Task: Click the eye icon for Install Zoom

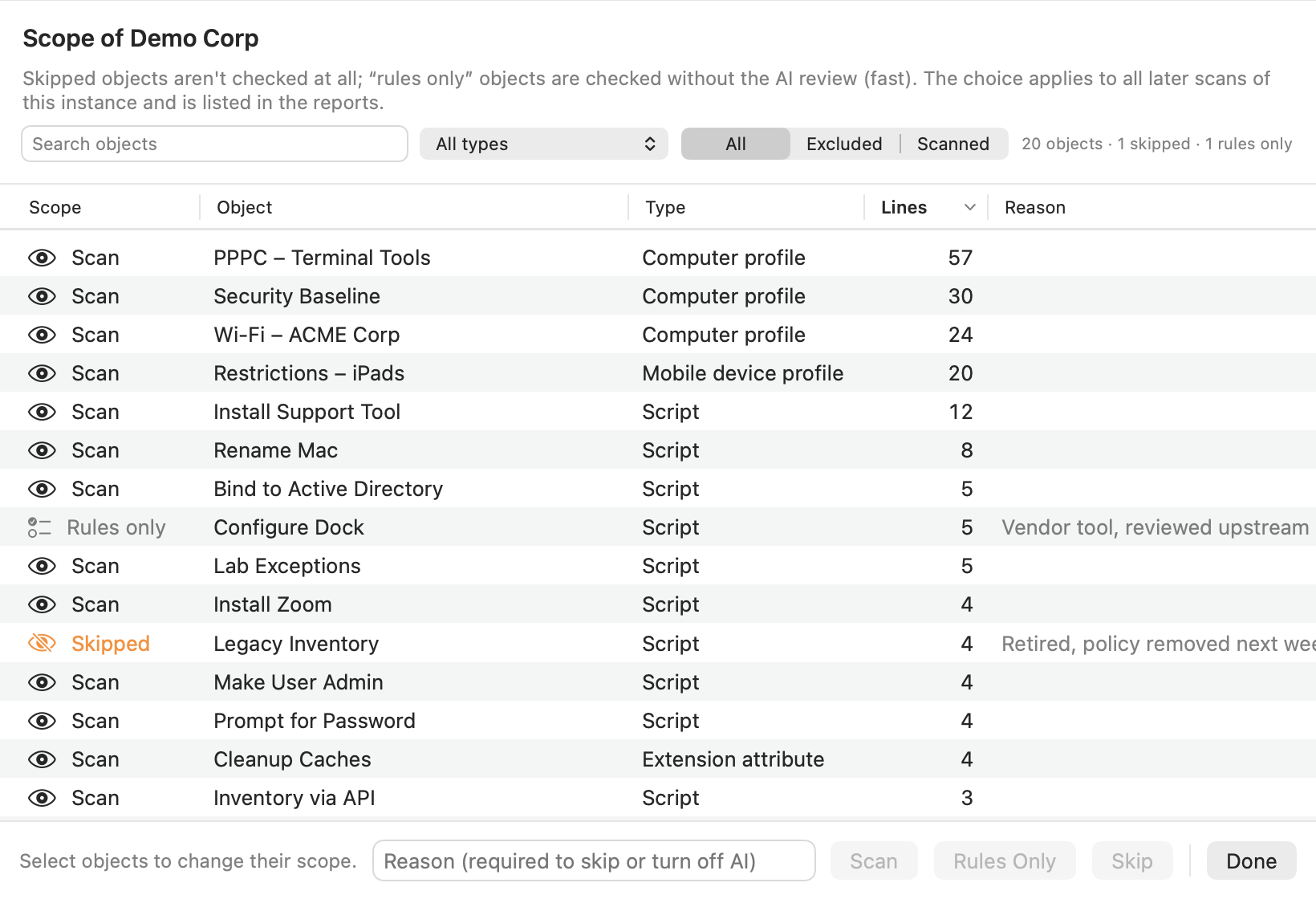Action: (x=42, y=604)
